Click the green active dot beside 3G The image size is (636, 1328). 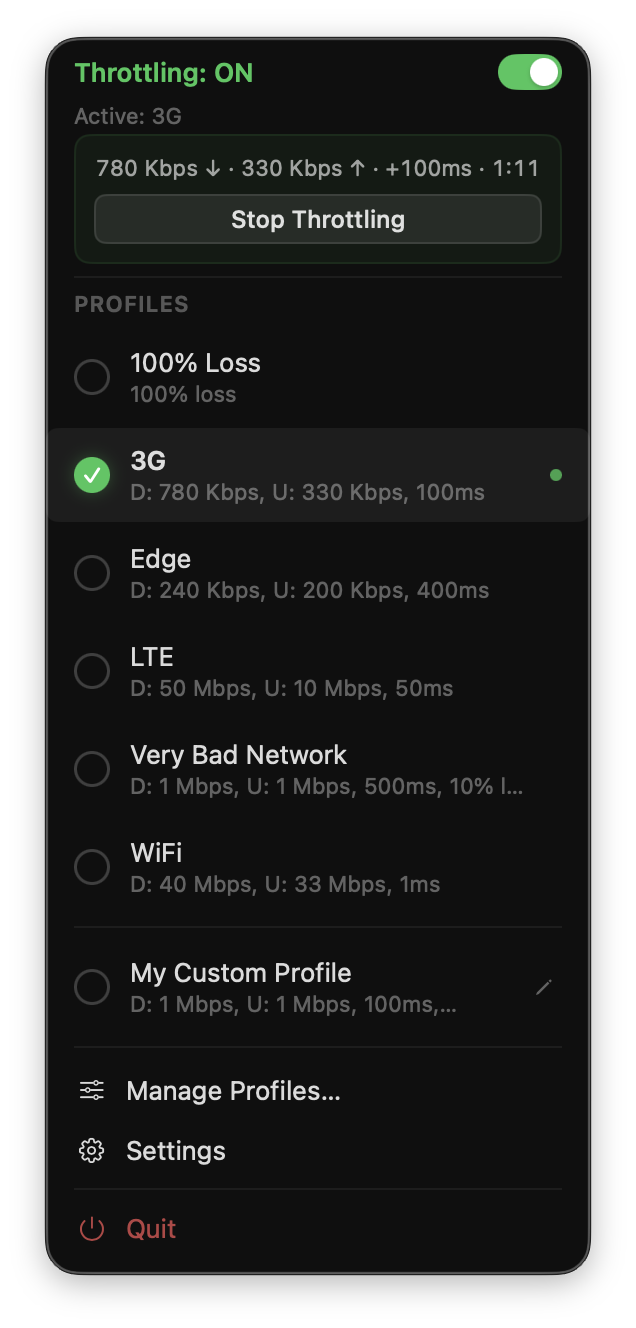[556, 475]
